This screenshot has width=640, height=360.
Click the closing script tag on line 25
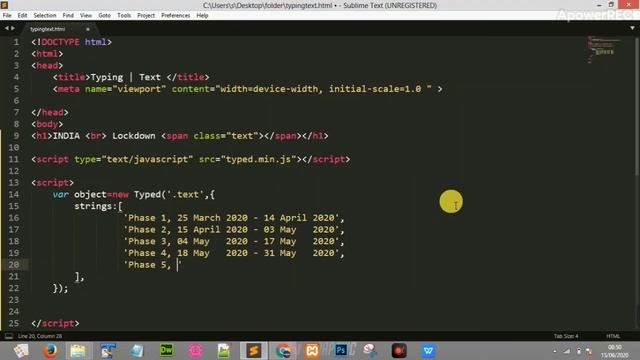coord(56,323)
